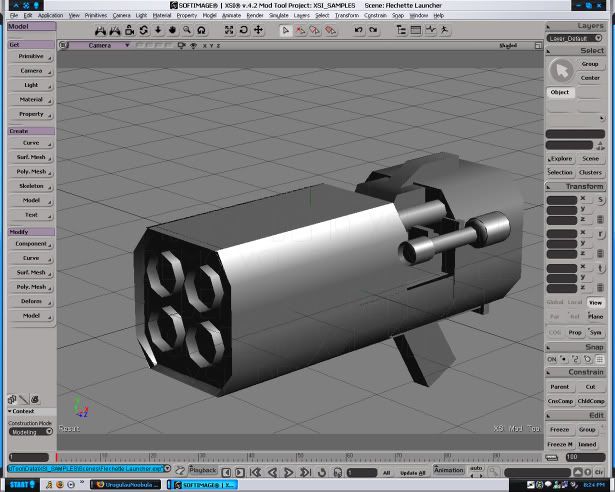Go to first frame
Image resolution: width=615 pixels, height=492 pixels.
pos(255,472)
